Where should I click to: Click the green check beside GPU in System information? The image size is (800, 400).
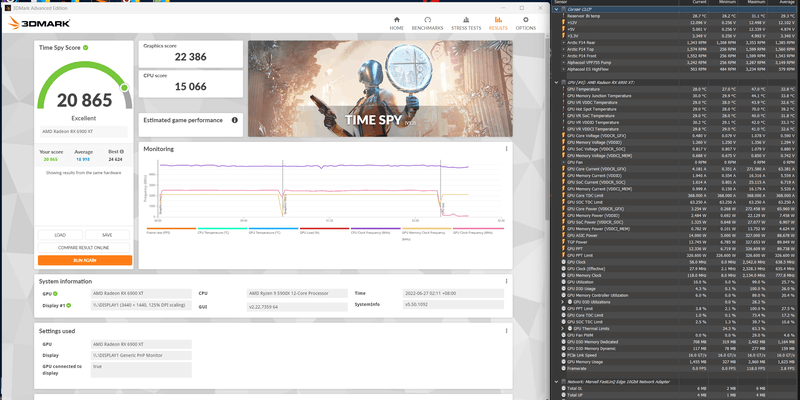click(x=55, y=294)
